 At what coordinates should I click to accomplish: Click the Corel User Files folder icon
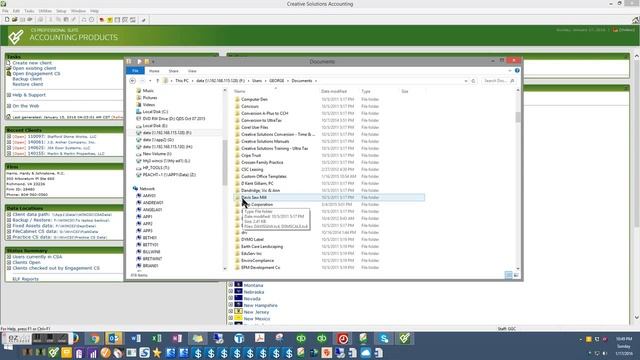[x=238, y=127]
